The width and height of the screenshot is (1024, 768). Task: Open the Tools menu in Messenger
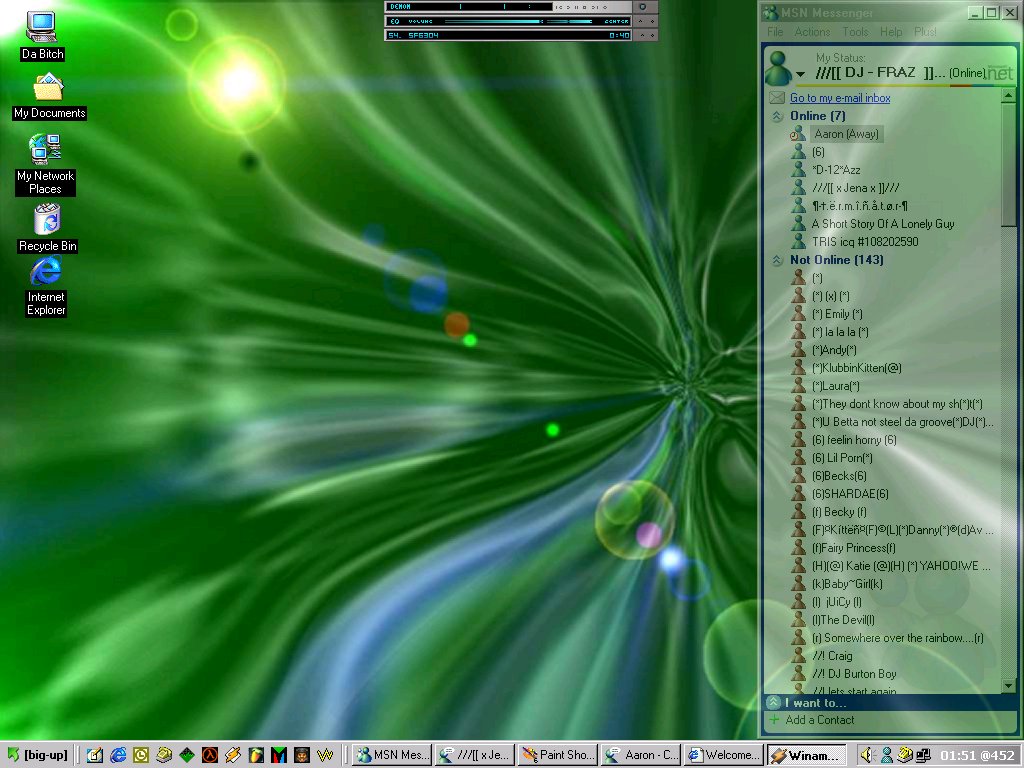[x=855, y=32]
